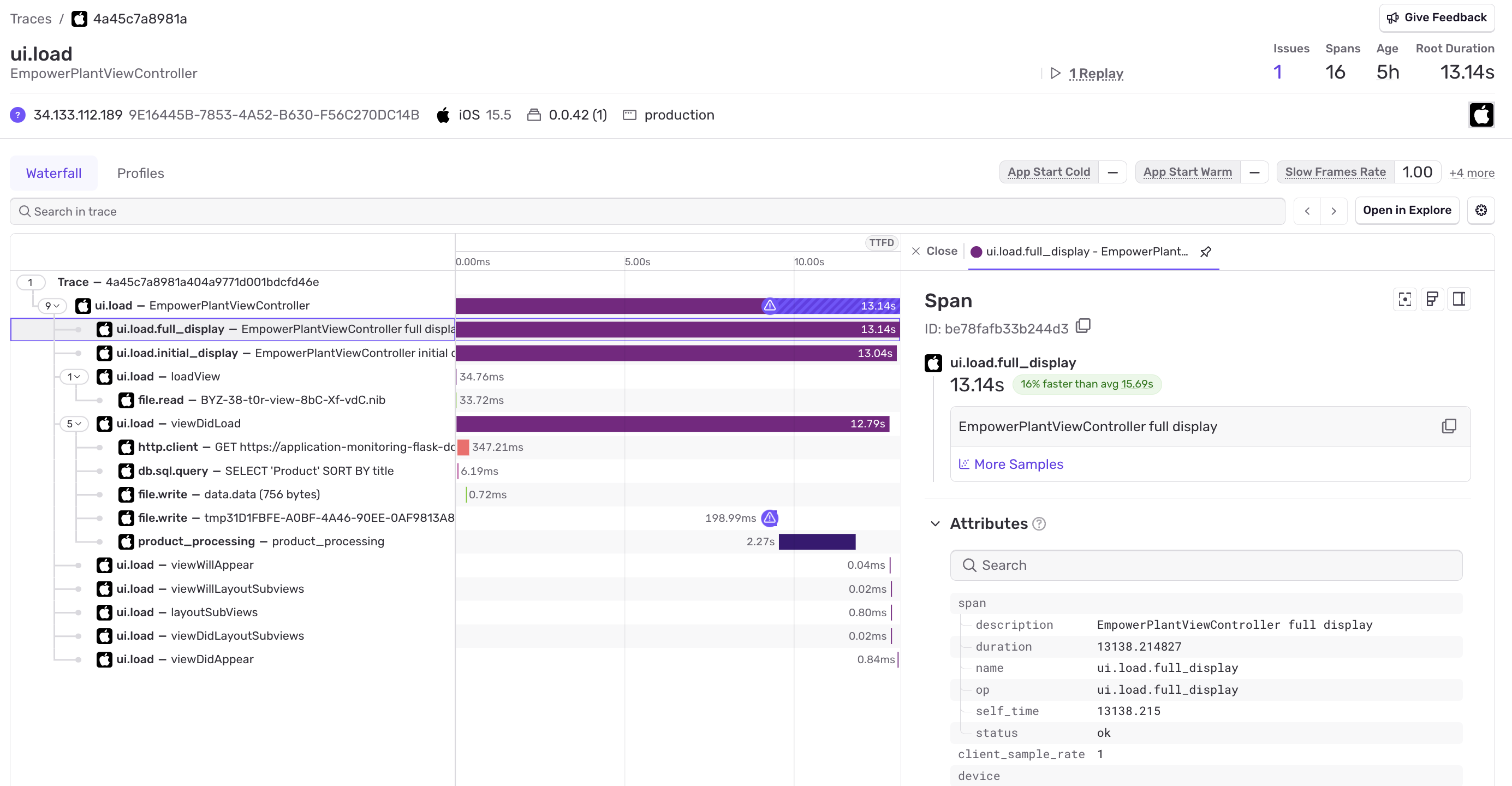Screen dimensions: 1512x786
Task: Collapse loadView's single child span
Action: tap(74, 377)
